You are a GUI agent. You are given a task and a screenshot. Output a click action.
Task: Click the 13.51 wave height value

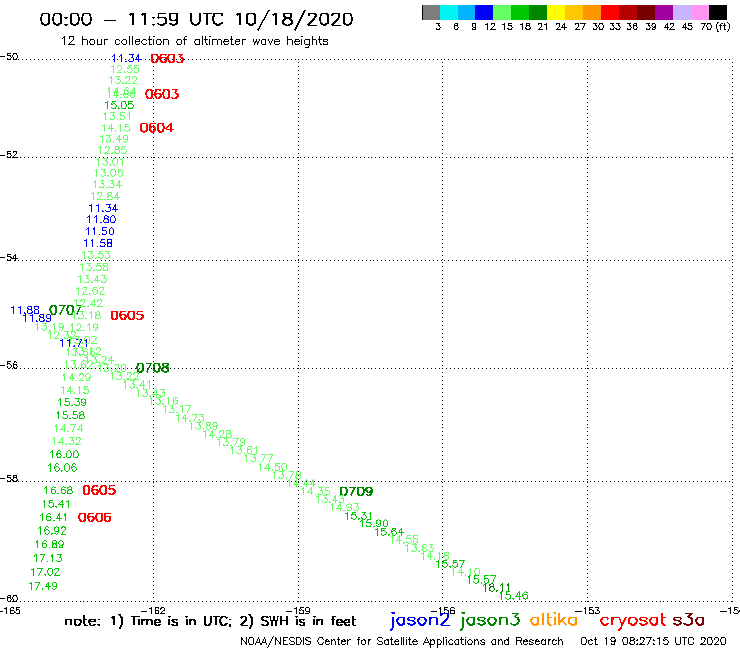coord(117,116)
